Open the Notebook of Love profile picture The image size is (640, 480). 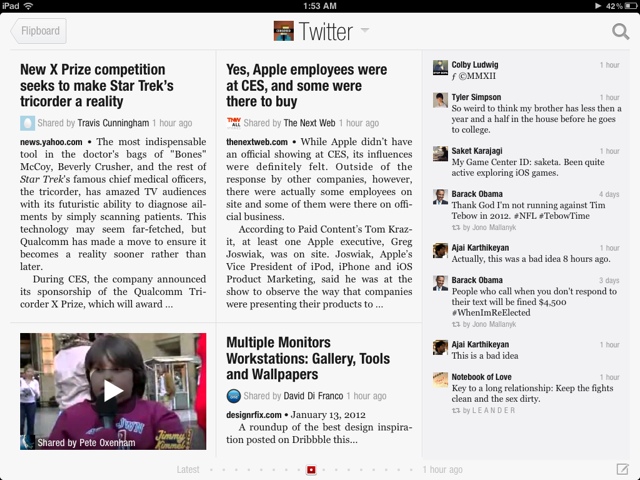click(x=440, y=380)
